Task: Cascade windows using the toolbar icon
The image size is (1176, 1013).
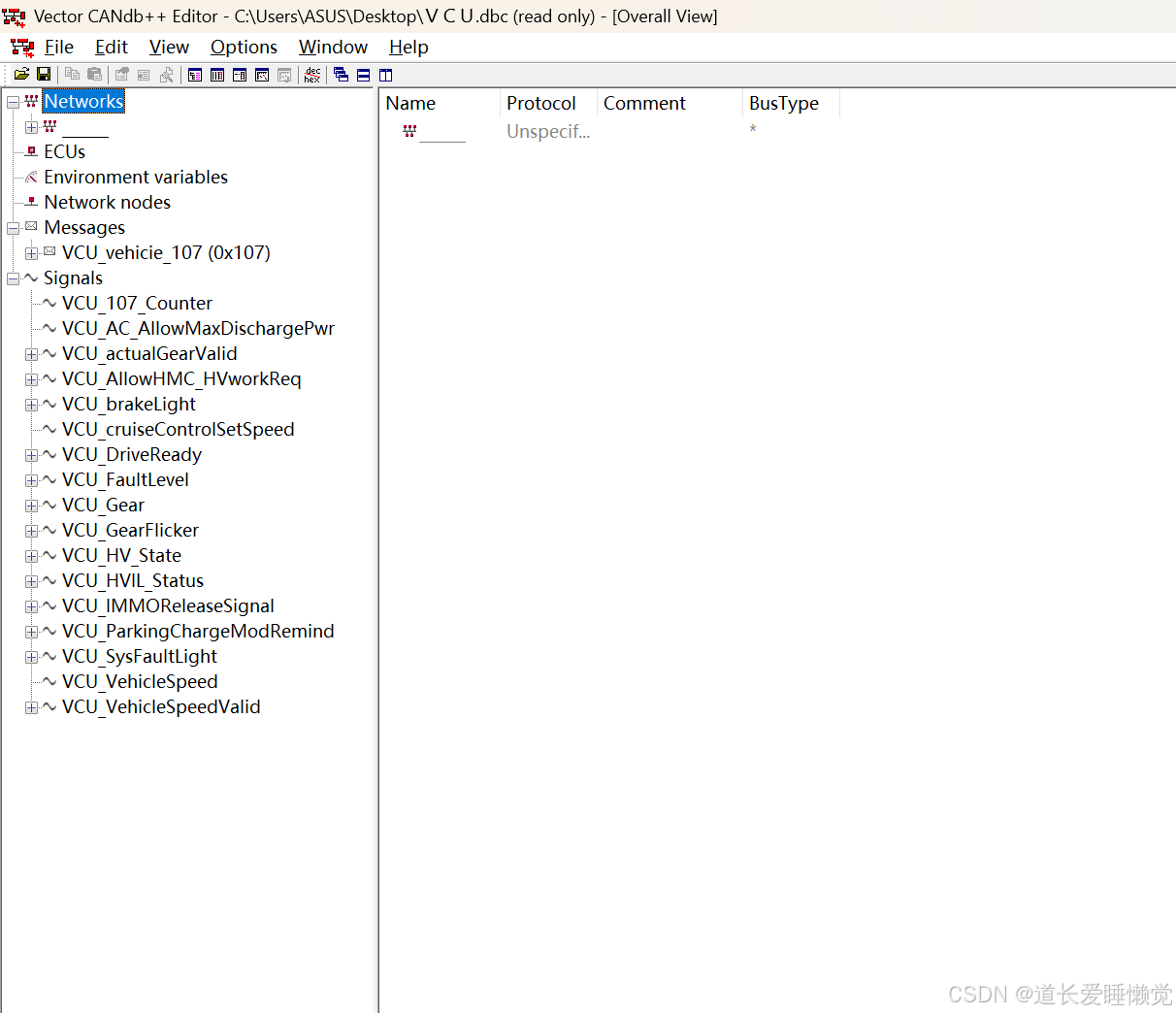Action: tap(341, 75)
